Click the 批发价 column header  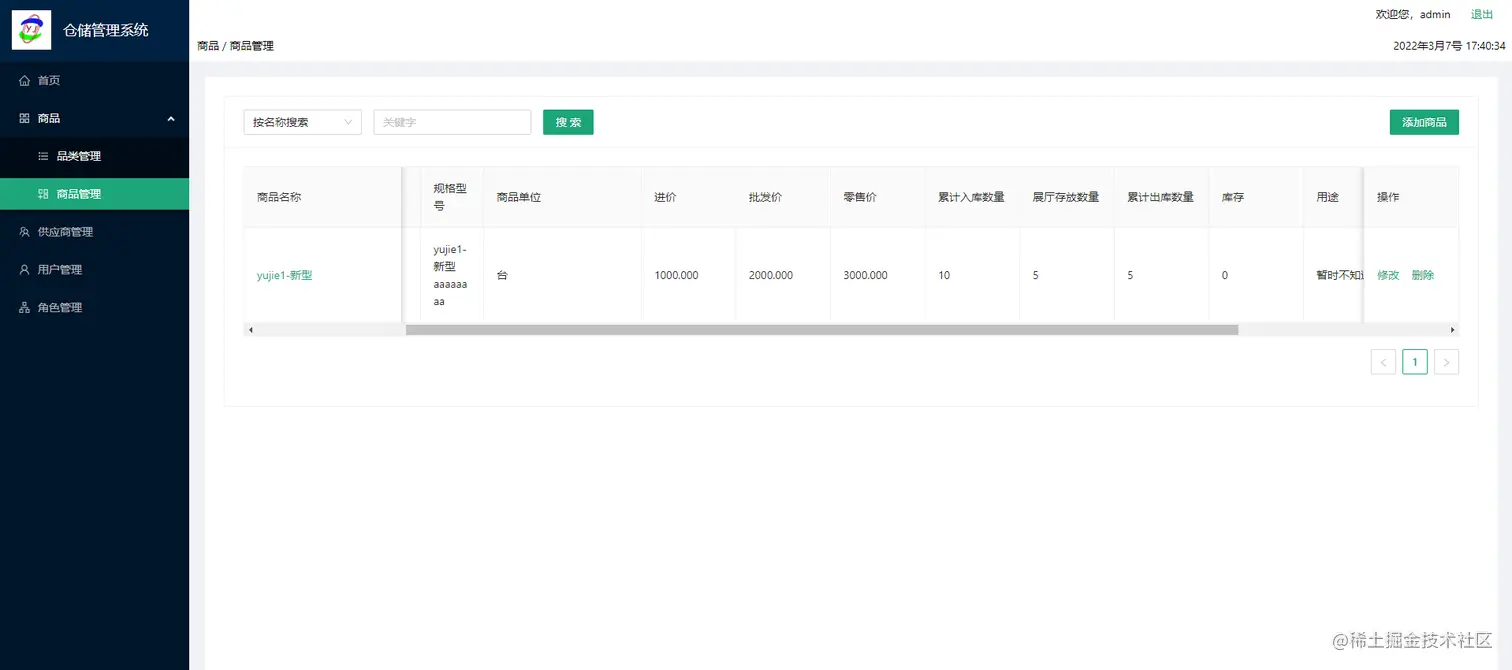[x=782, y=197]
